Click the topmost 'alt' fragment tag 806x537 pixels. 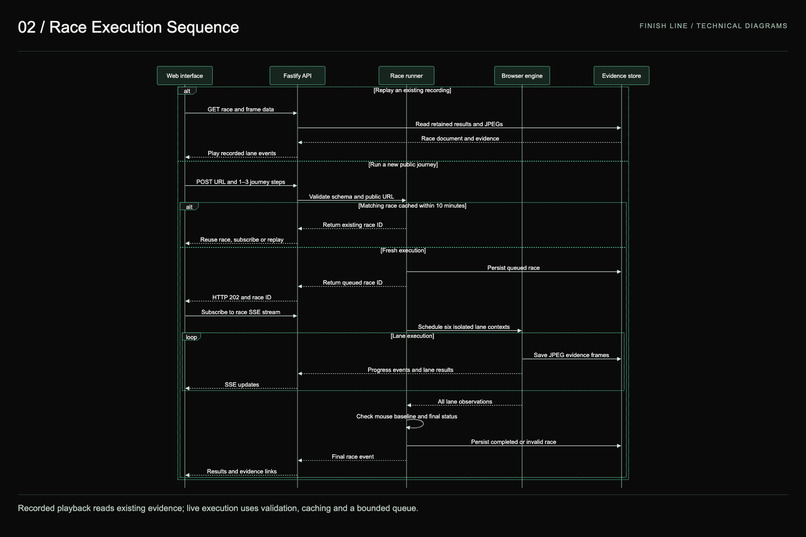coord(187,91)
